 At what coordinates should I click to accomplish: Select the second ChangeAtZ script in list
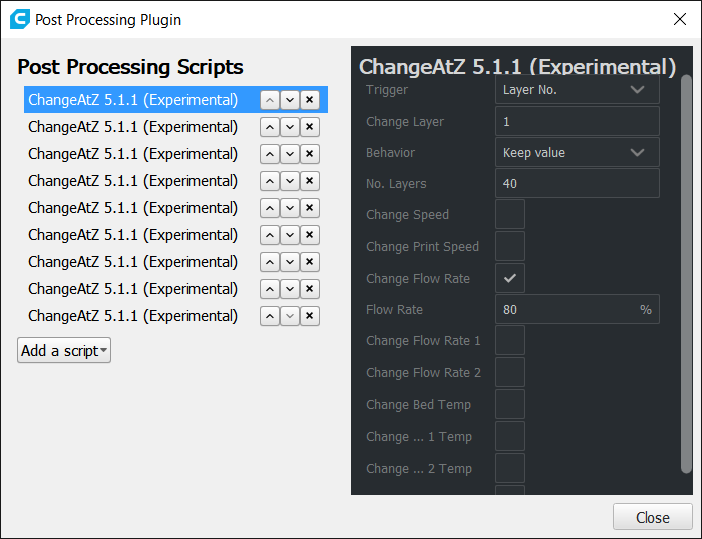pos(133,127)
